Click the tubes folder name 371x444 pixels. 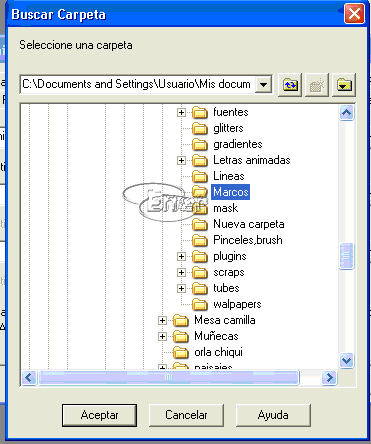(x=226, y=288)
